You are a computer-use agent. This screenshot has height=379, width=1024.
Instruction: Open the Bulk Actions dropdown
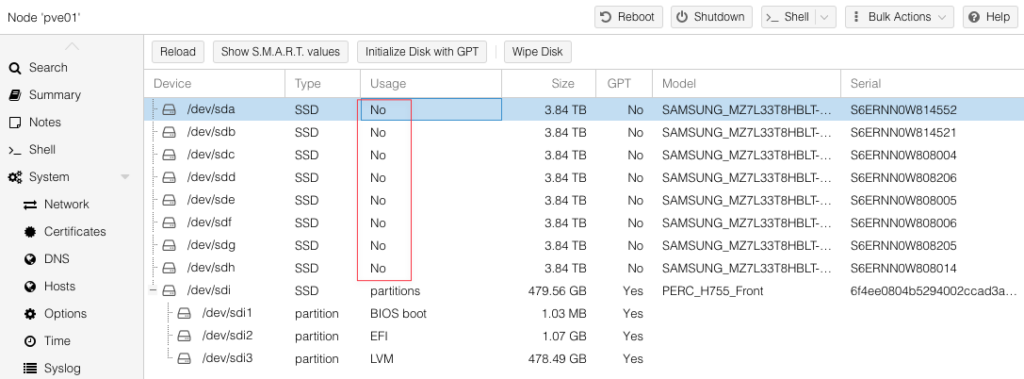(899, 17)
